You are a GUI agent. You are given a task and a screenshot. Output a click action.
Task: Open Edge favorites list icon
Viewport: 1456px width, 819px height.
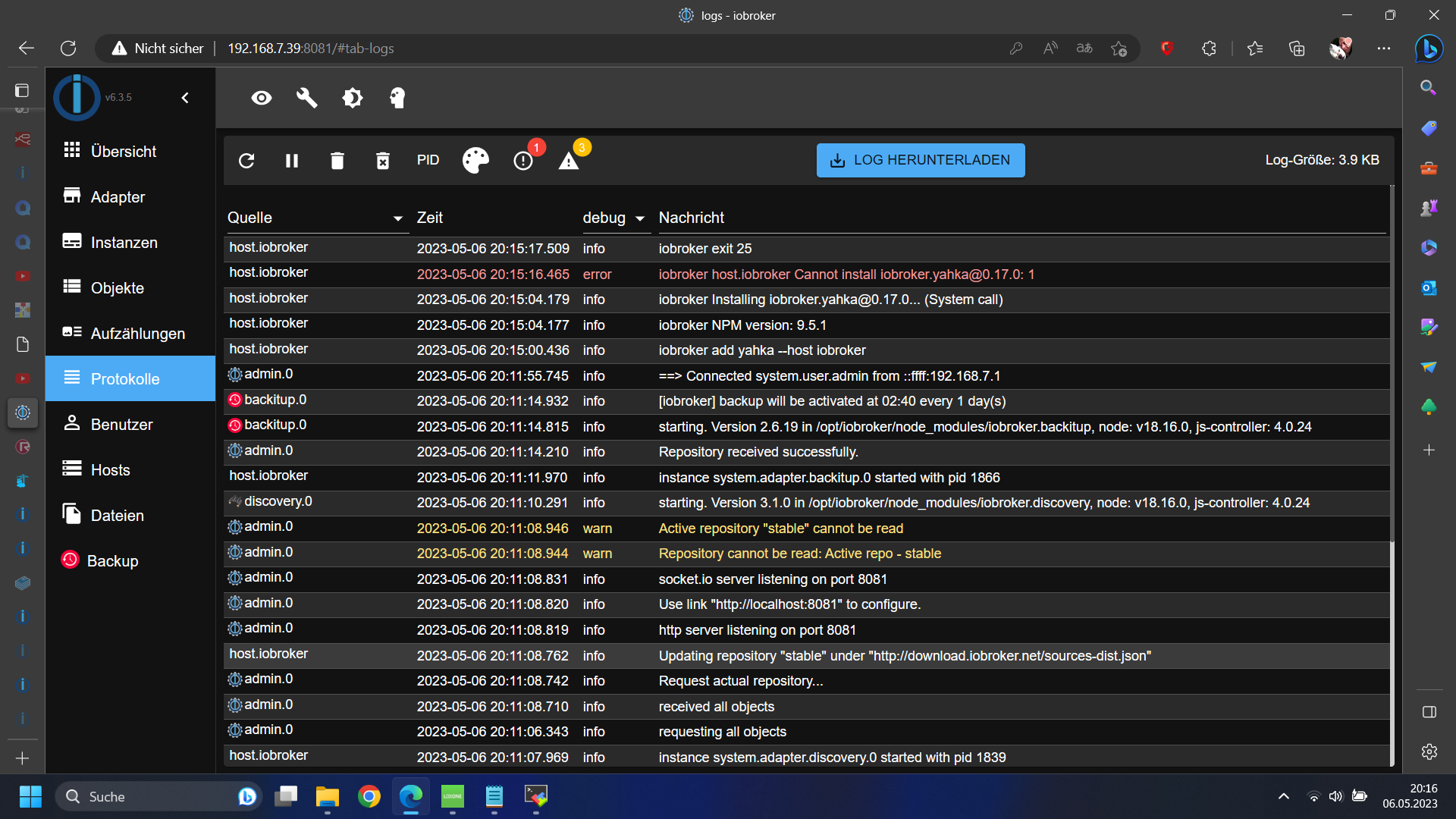[x=1255, y=49]
